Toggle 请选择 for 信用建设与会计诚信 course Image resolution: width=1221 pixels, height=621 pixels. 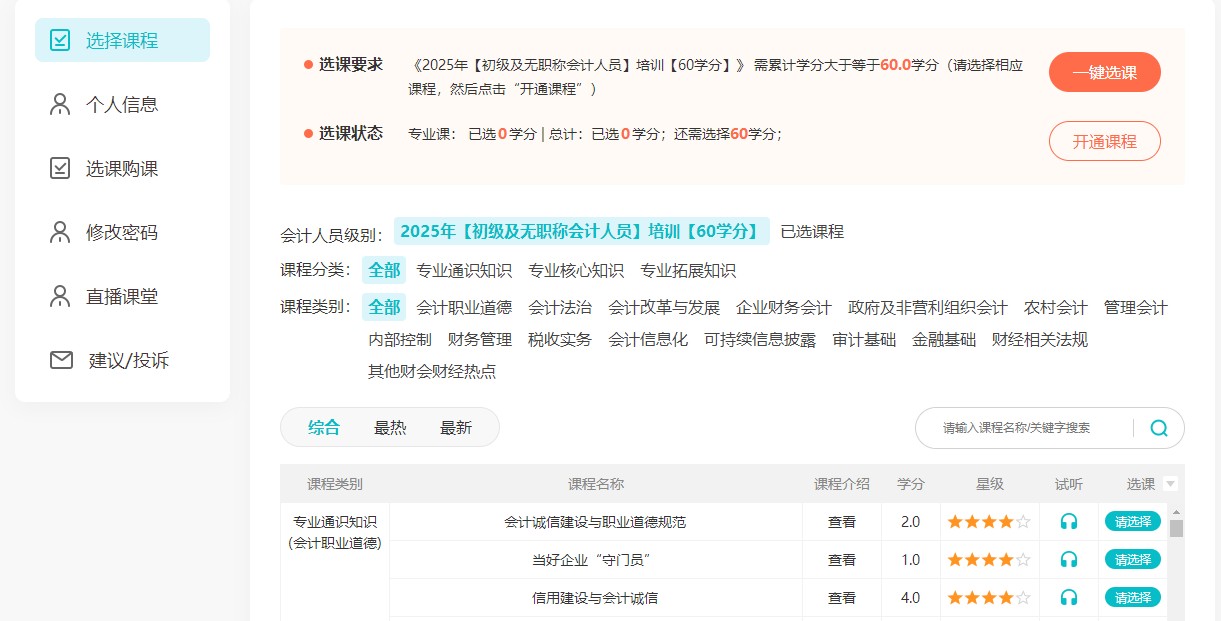[1132, 597]
